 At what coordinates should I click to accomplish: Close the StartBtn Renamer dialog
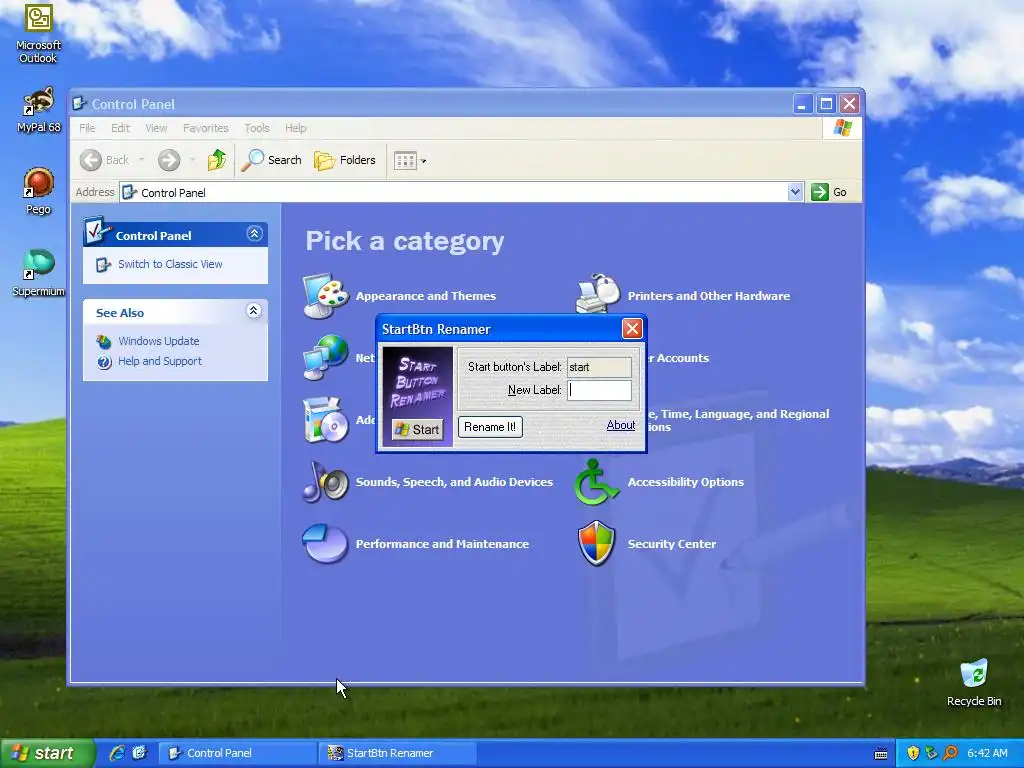632,328
